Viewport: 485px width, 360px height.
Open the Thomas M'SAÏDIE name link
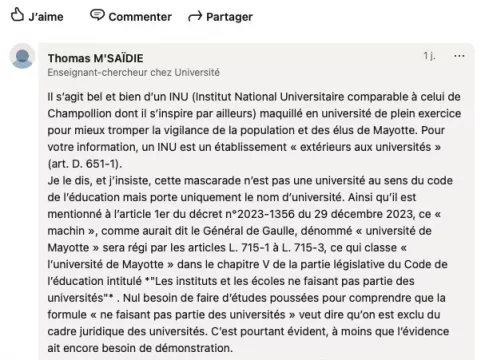click(95, 58)
